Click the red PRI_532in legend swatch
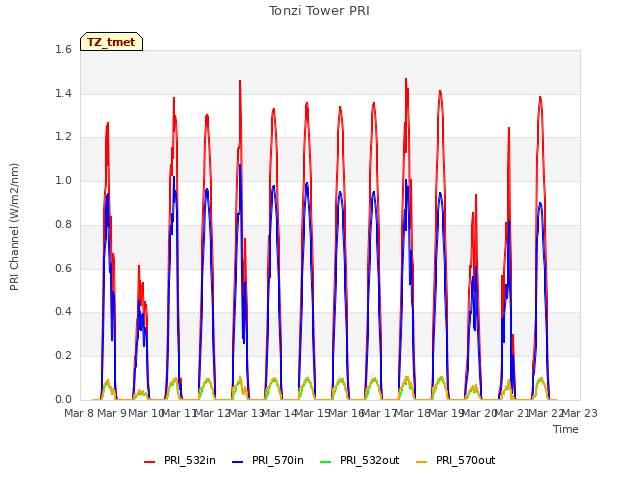The width and height of the screenshot is (640, 480). click(x=149, y=462)
